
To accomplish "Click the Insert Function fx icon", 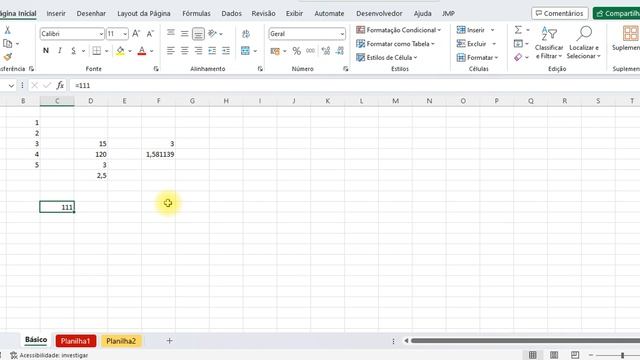I will coord(60,85).
